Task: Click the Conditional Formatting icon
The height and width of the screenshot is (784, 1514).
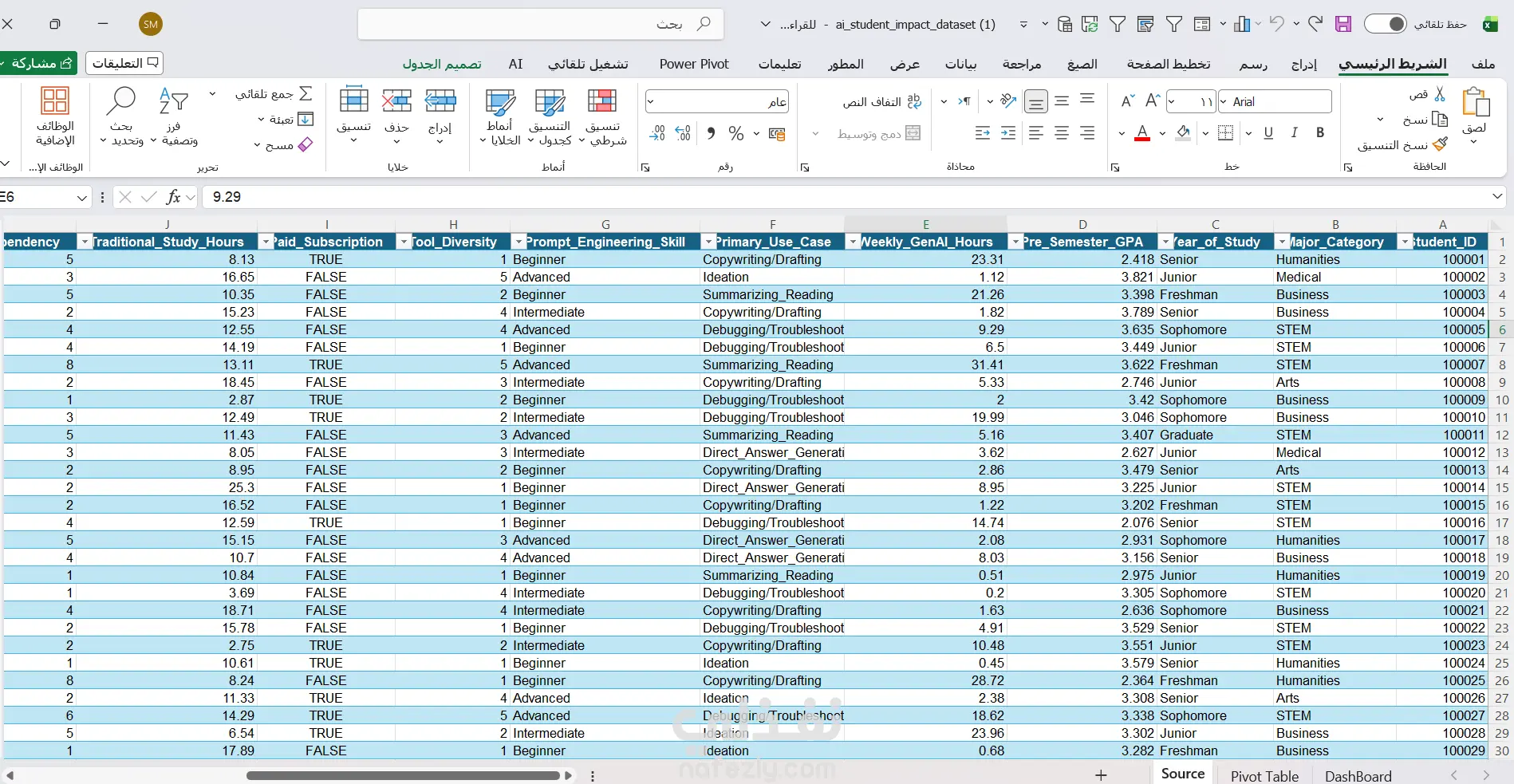Action: (x=602, y=103)
